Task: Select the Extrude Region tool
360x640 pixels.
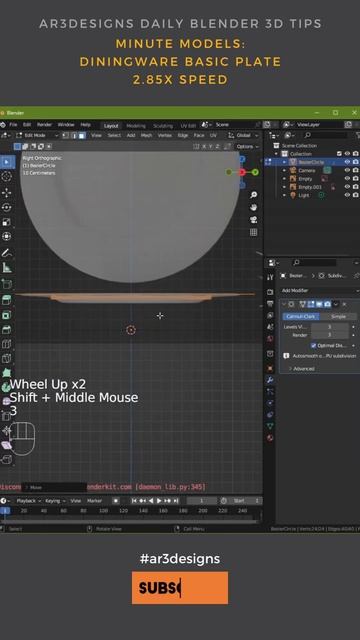Action: pyautogui.click(x=7, y=300)
